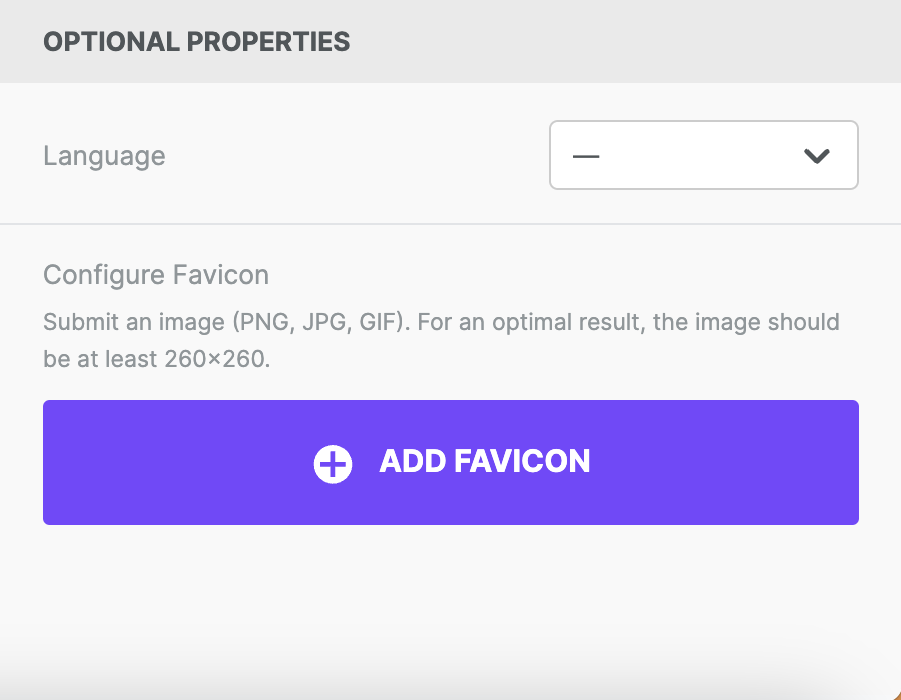Click the Configure Favicon heading
The height and width of the screenshot is (700, 901).
click(x=156, y=275)
